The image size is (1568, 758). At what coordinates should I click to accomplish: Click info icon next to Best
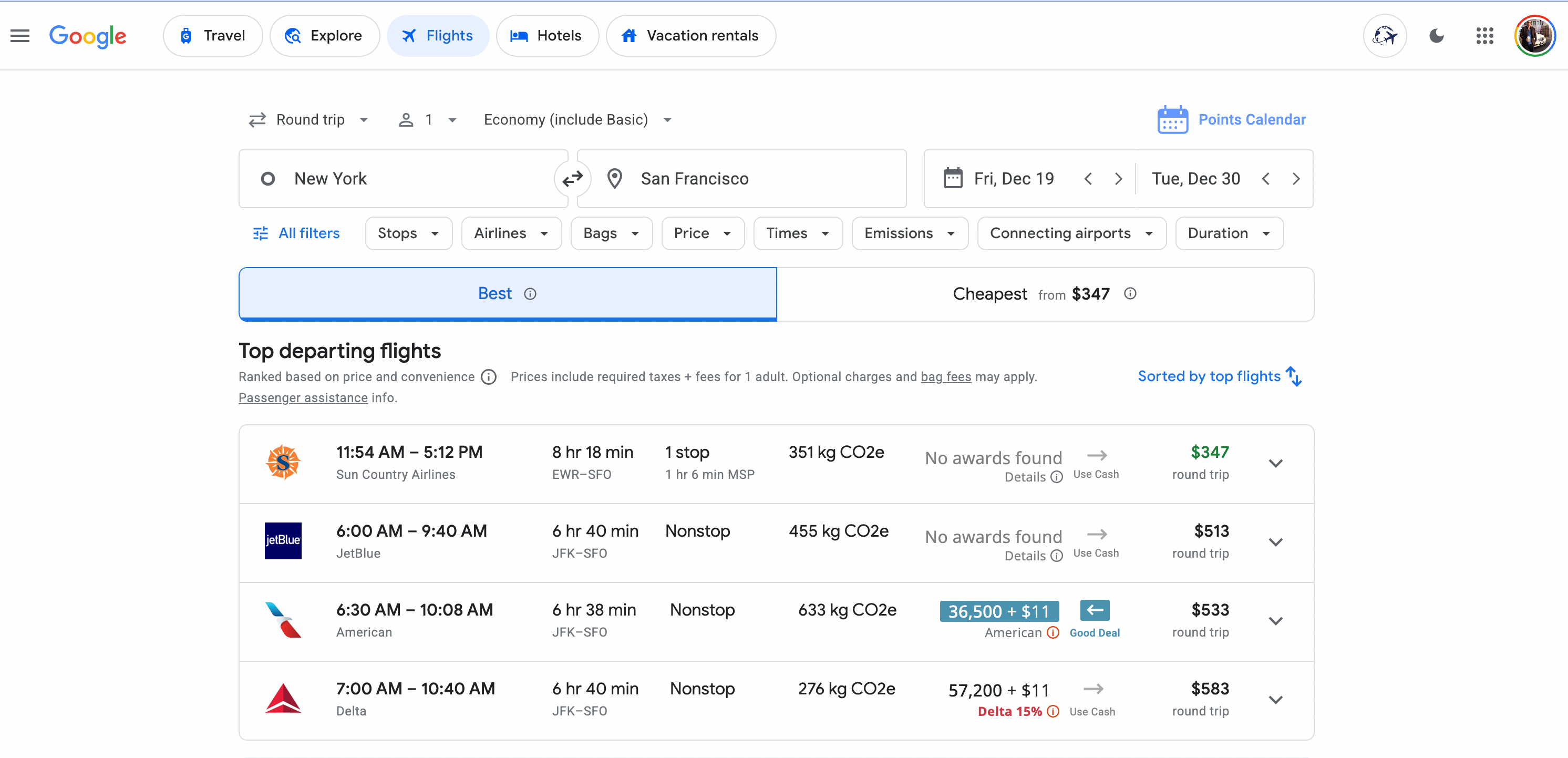(530, 294)
